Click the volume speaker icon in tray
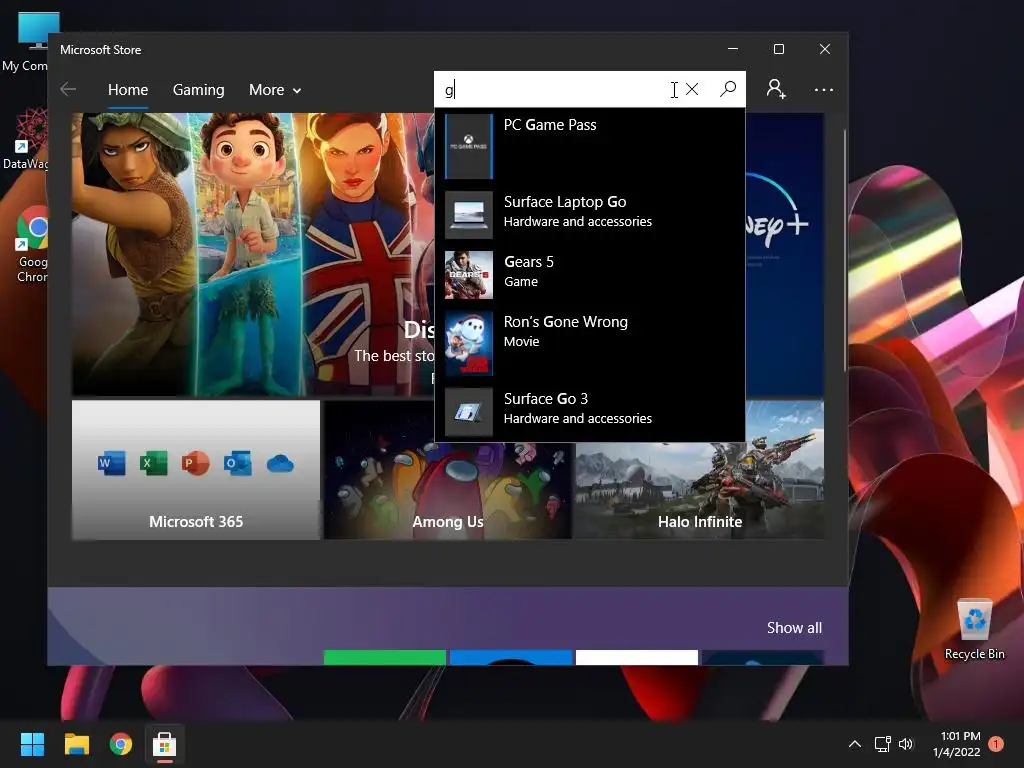The image size is (1024, 768). 906,744
